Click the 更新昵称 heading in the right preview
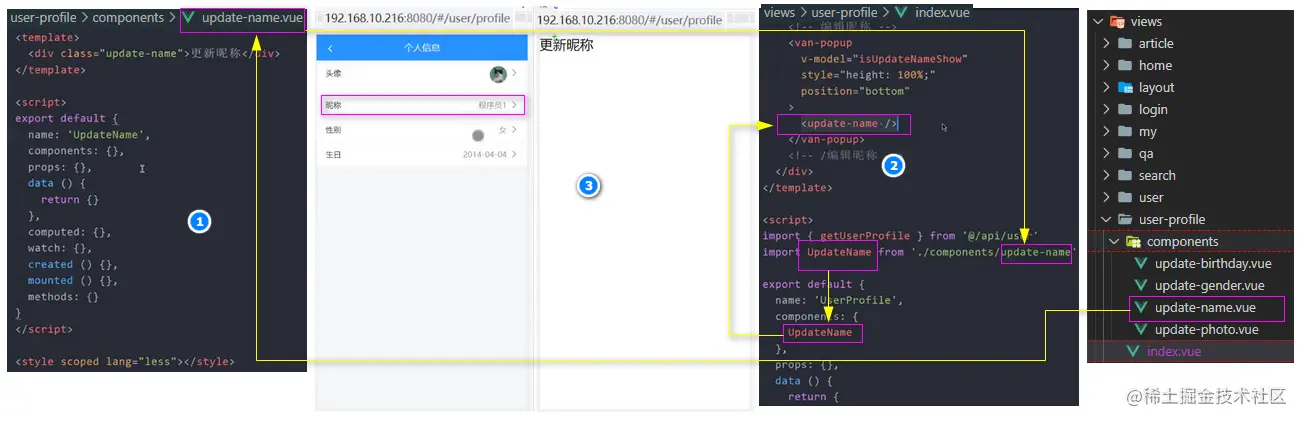Screen dimensions: 1301x421 pyautogui.click(x=566, y=45)
